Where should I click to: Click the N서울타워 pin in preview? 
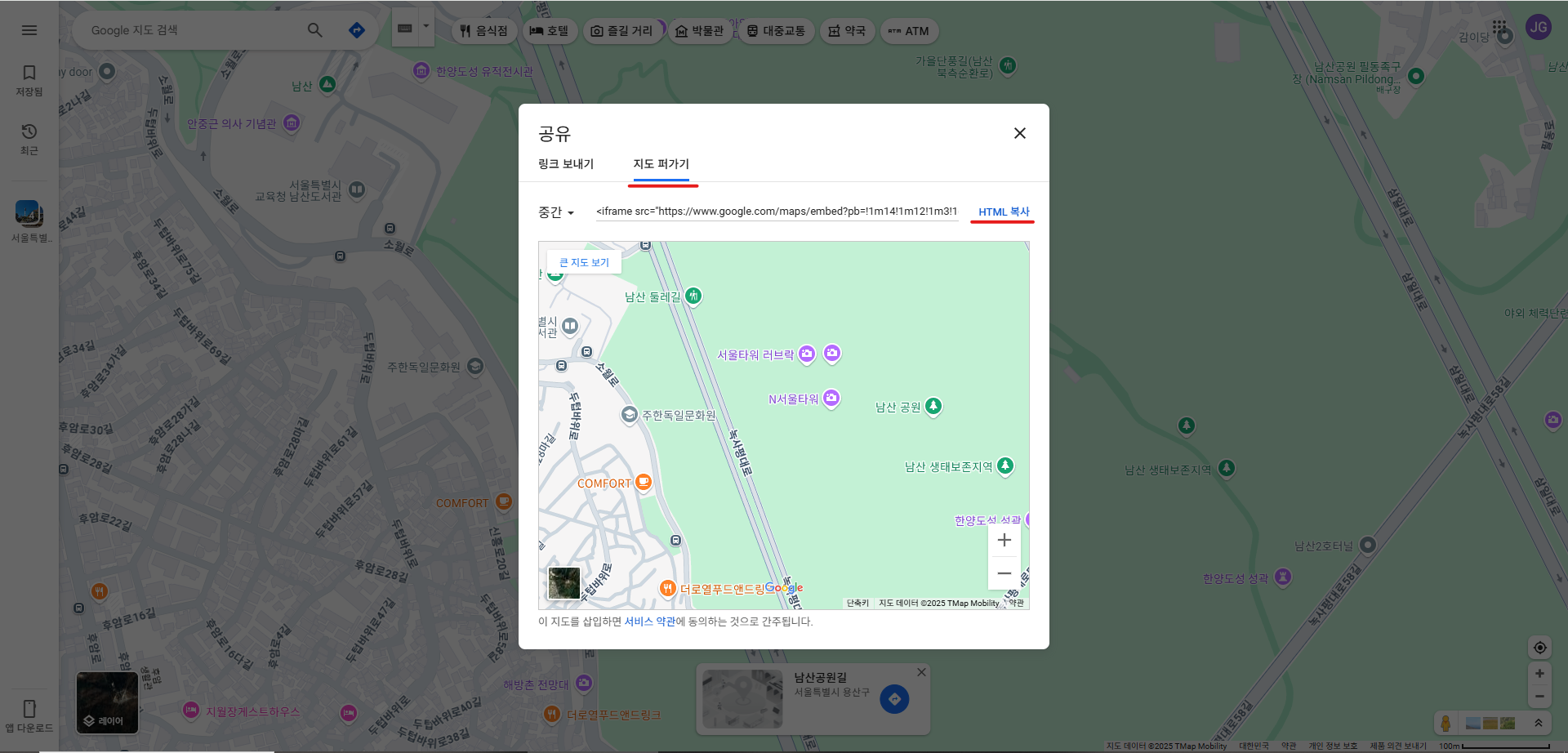pos(831,398)
